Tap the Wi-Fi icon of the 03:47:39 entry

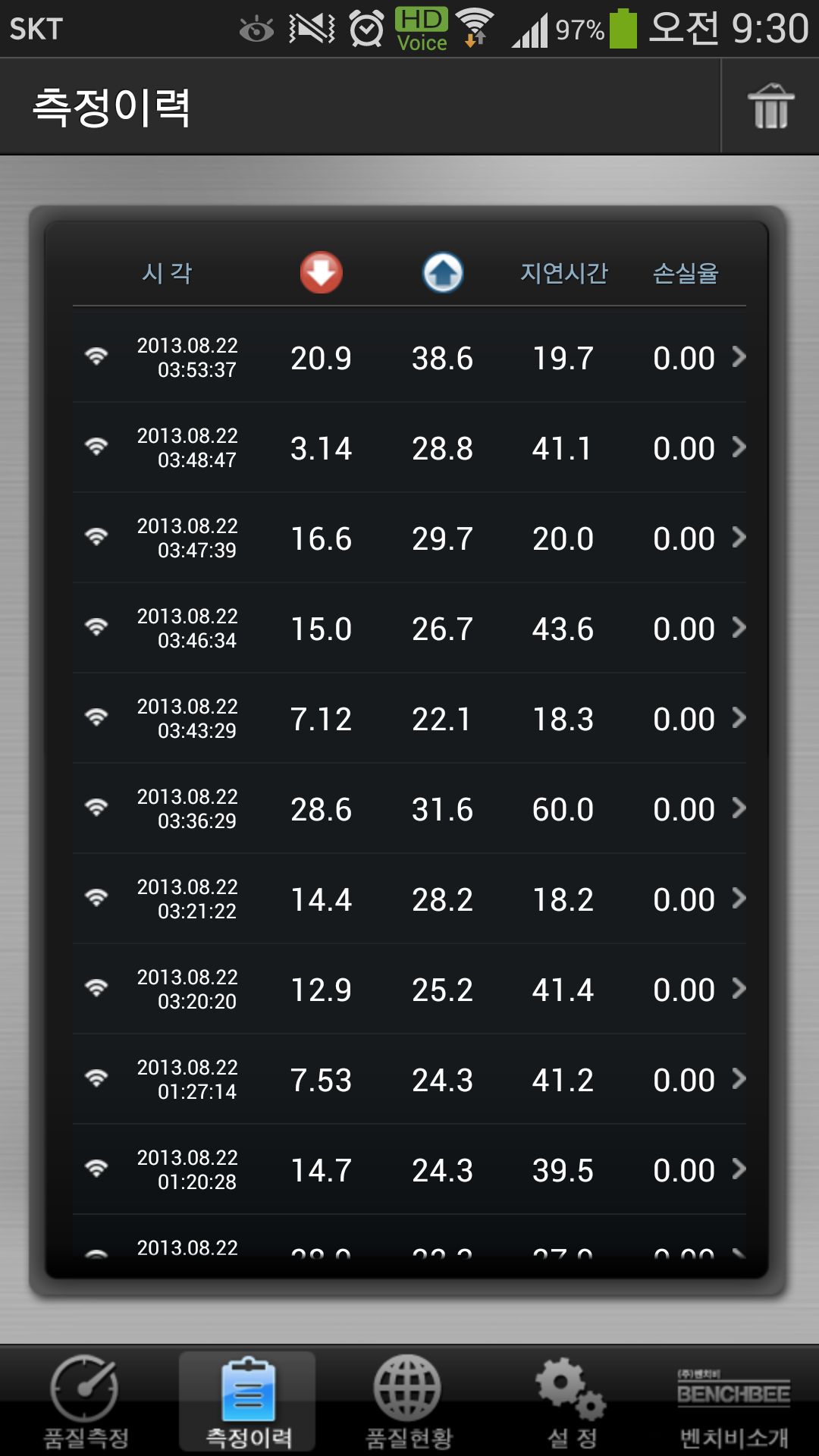click(96, 537)
